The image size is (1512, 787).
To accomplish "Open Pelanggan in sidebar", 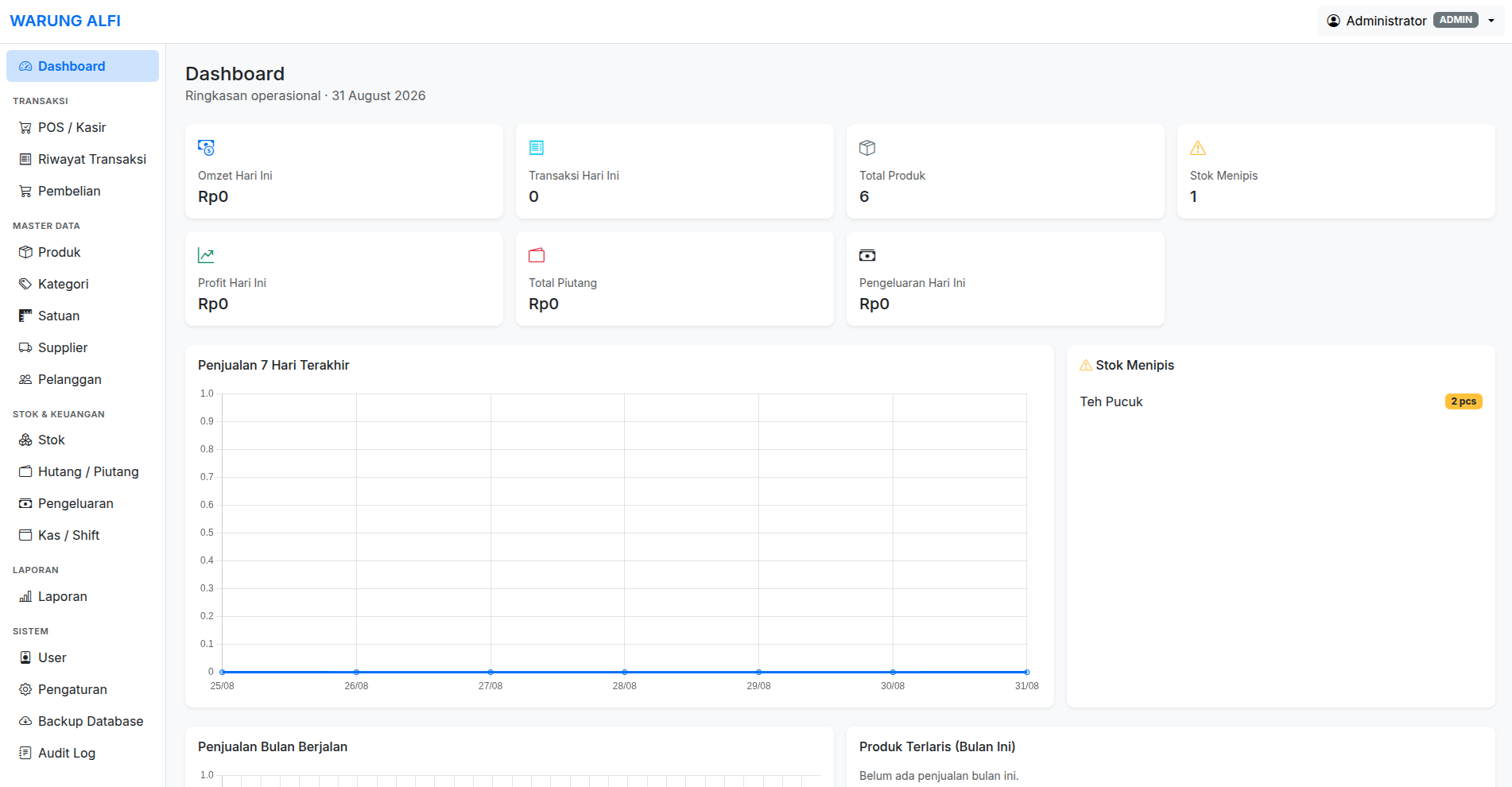I will 83,379.
